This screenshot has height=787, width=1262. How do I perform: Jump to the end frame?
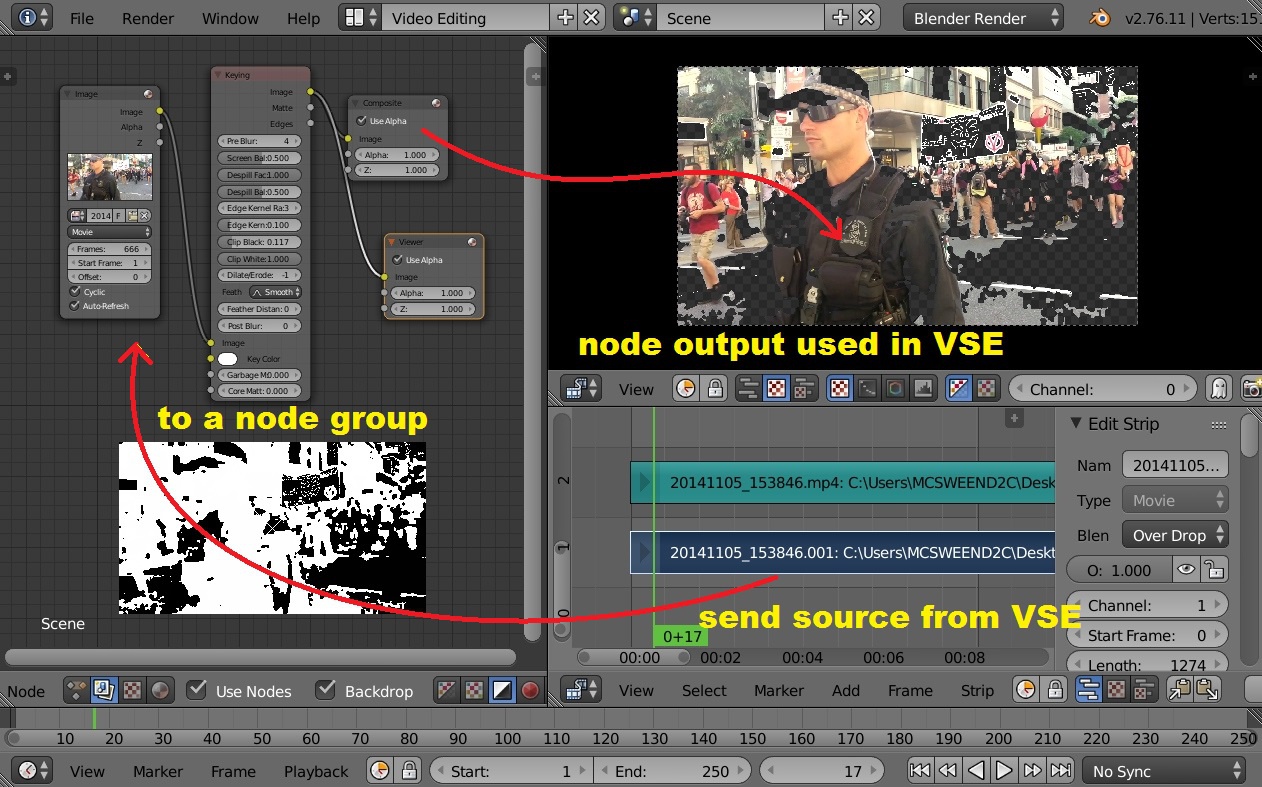pyautogui.click(x=1061, y=771)
